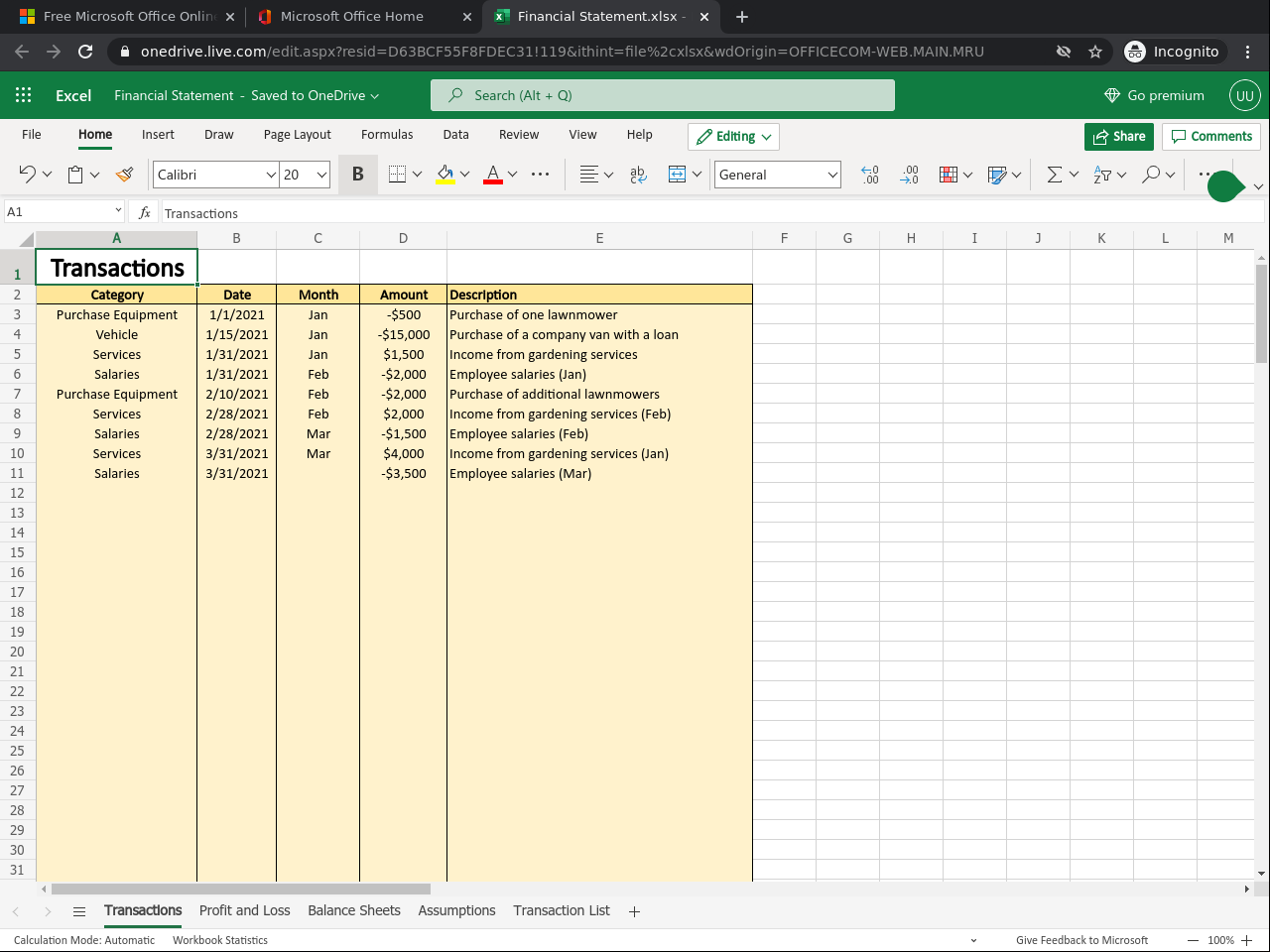Open the app launcher waffle icon
This screenshot has height=952, width=1270.
click(x=24, y=95)
